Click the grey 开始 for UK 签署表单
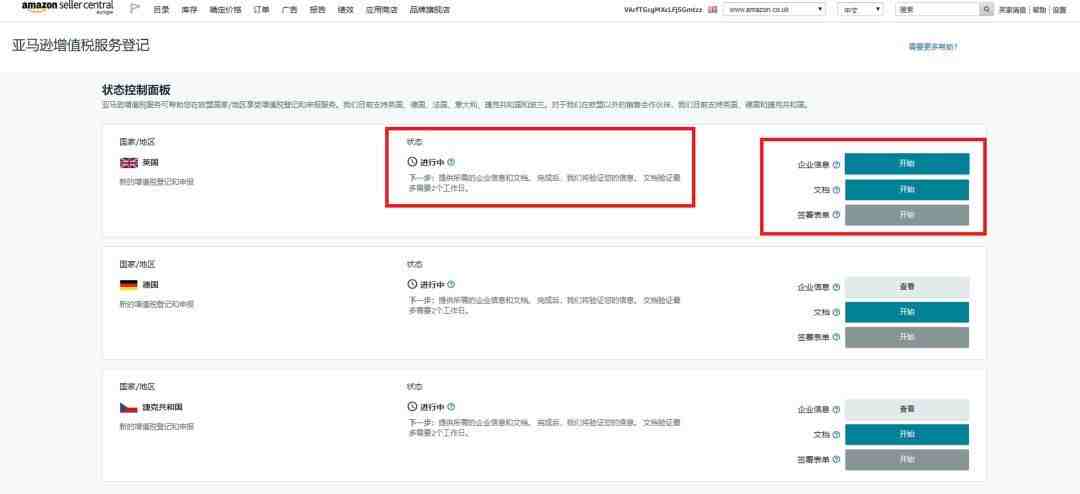The height and width of the screenshot is (494, 1080). pos(906,215)
